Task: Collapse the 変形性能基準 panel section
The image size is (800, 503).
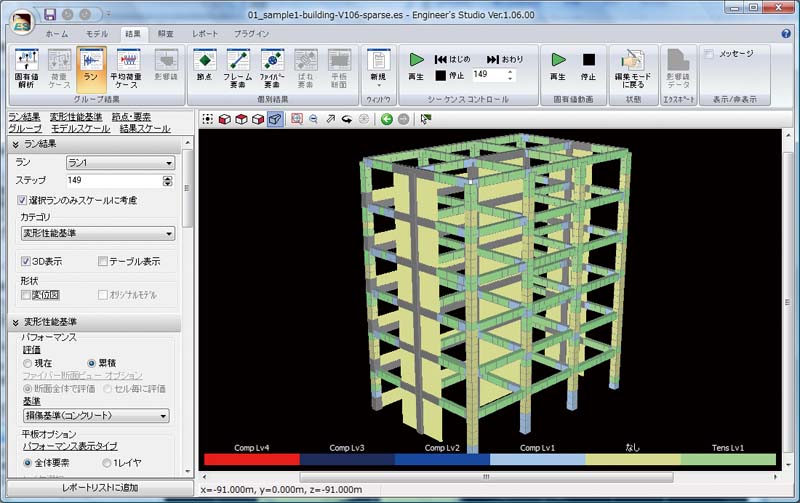Action: pos(15,322)
